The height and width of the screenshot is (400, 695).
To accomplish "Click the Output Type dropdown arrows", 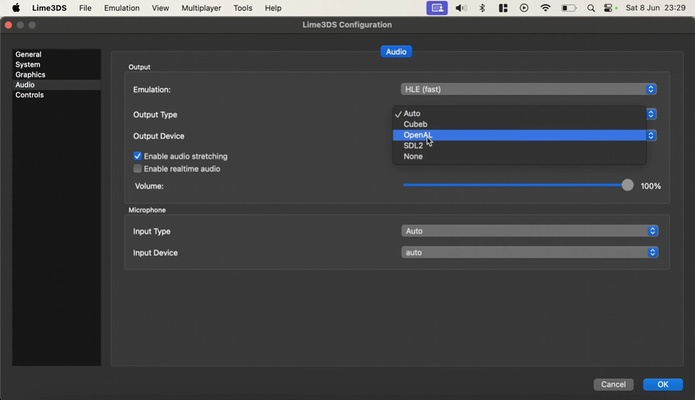I will 651,114.
